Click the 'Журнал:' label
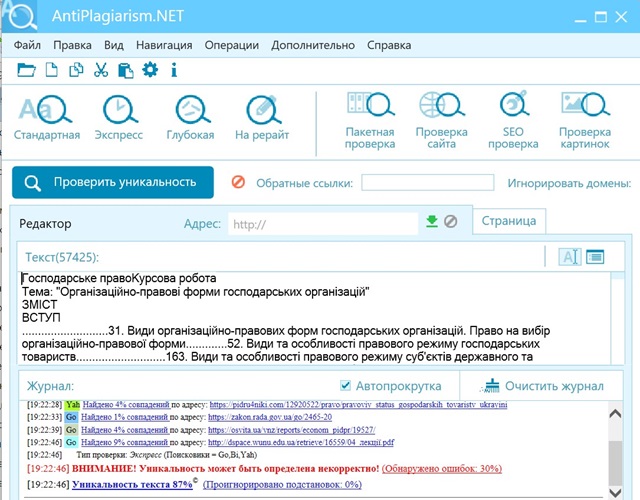Viewport: 640px width, 500px height. click(x=51, y=386)
